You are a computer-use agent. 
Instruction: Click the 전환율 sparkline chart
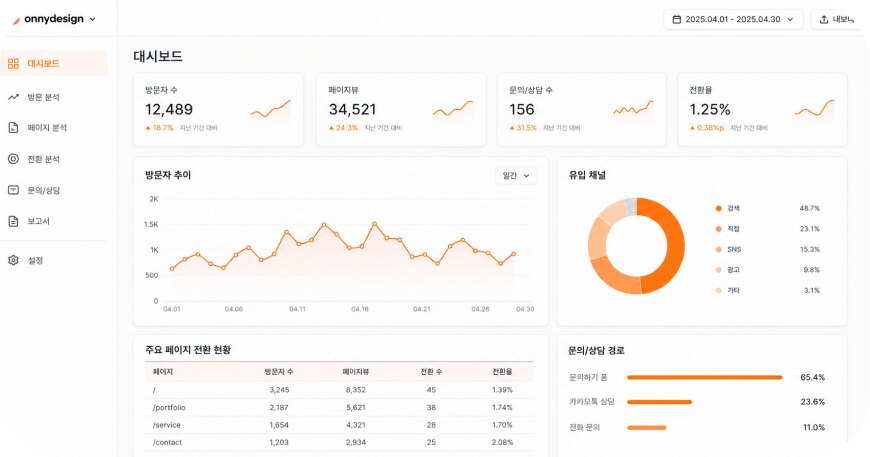pos(815,109)
